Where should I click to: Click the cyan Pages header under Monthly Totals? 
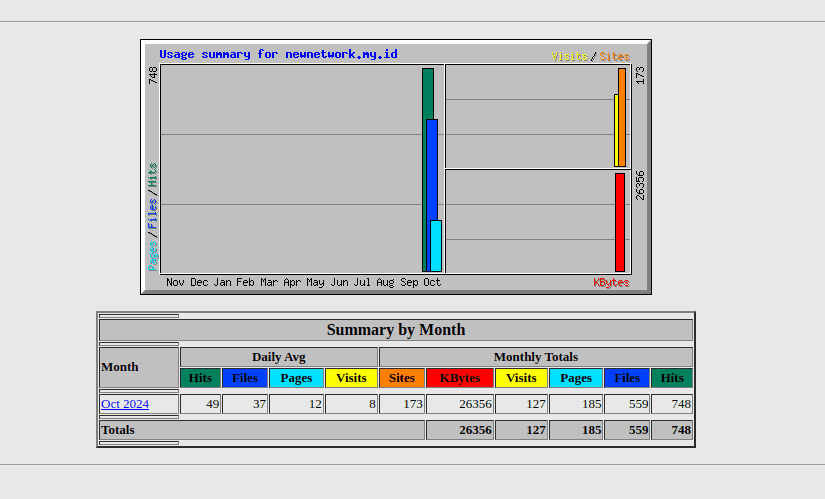point(576,378)
